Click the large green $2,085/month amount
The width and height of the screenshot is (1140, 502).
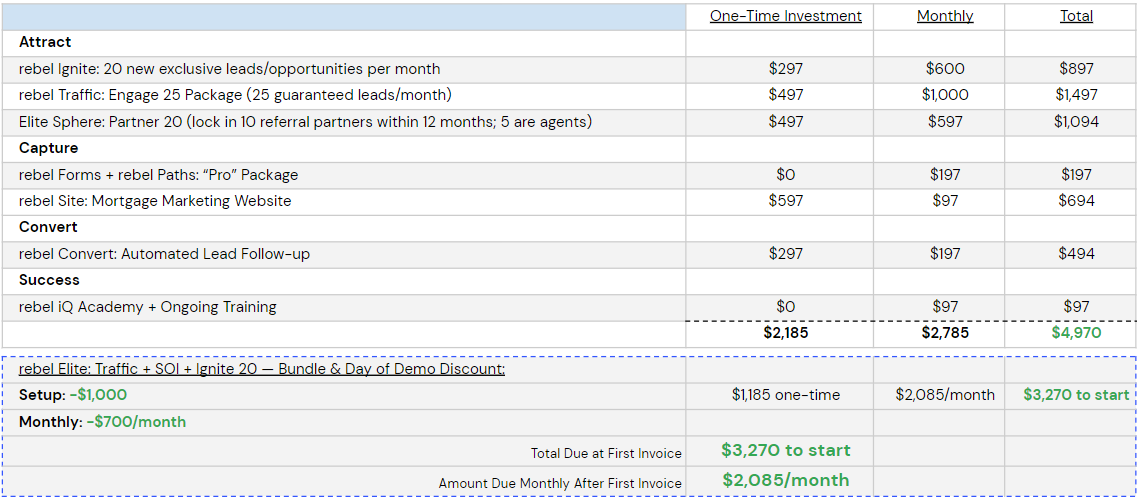click(785, 479)
